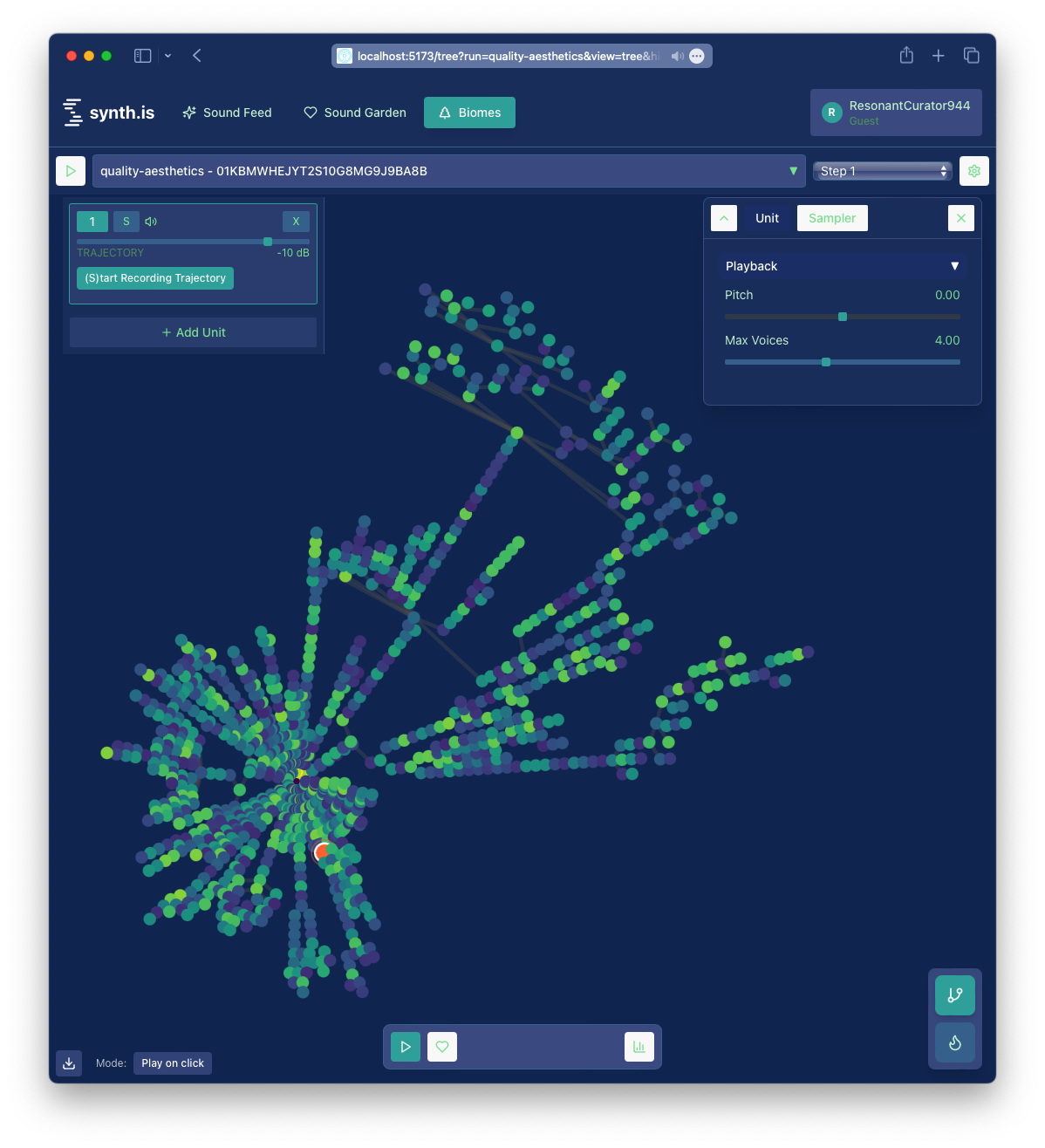Select the tree branch view icon

pos(954,995)
